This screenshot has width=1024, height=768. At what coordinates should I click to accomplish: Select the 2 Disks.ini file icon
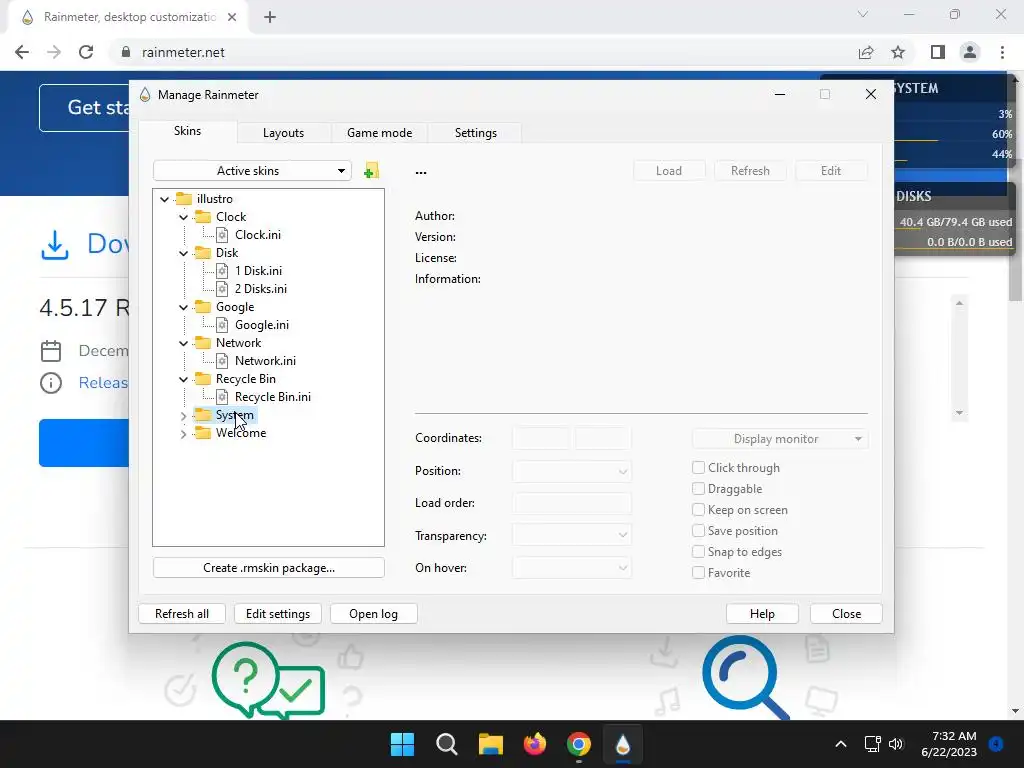pos(222,289)
